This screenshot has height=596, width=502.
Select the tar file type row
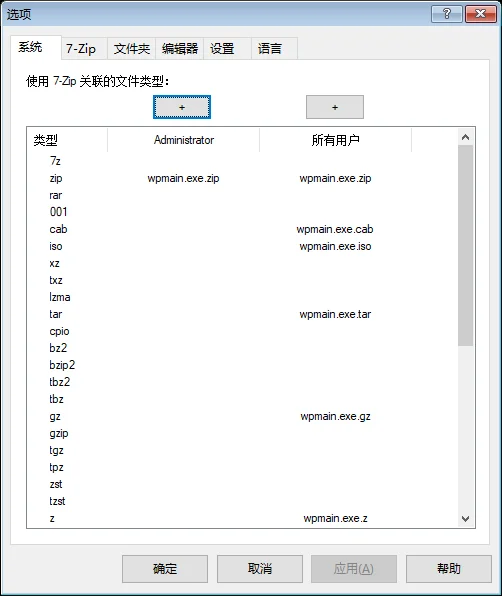point(242,314)
